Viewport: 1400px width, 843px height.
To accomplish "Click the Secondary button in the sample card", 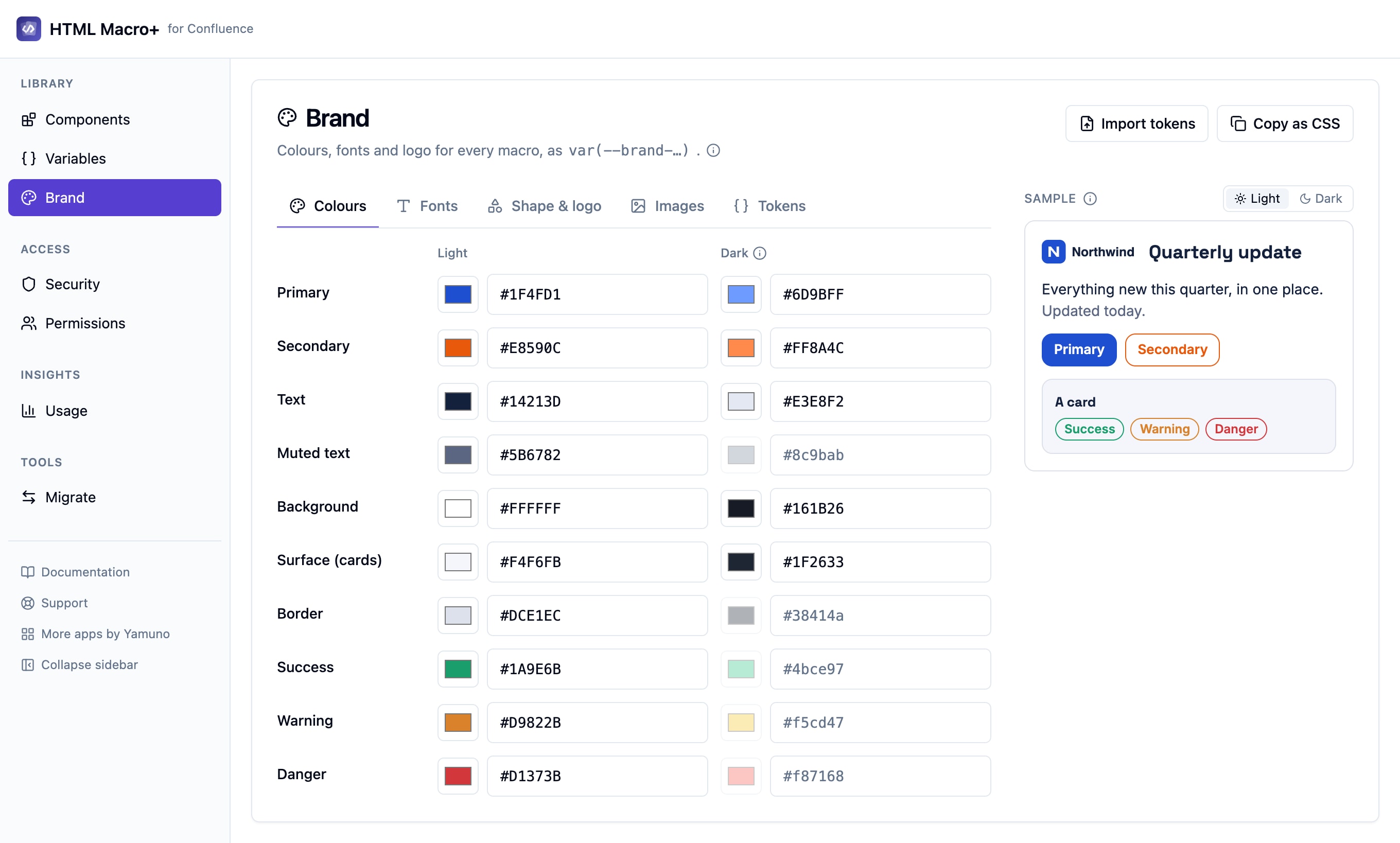I will 1172,350.
